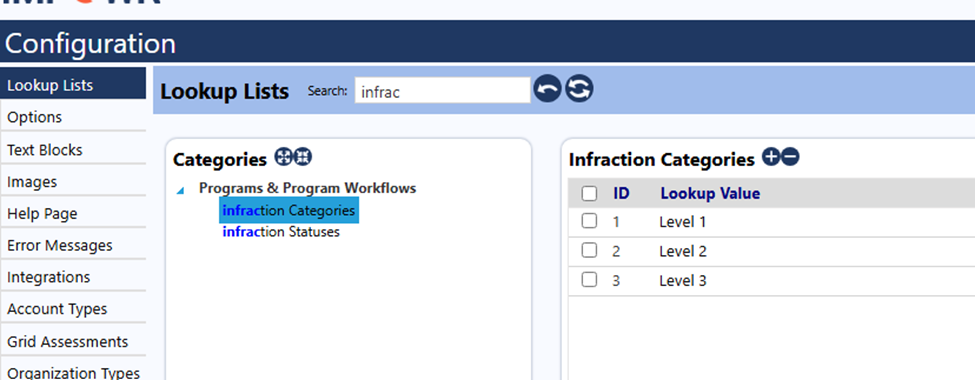This screenshot has height=380, width=975.
Task: Add a new Infraction Categories value
Action: coord(770,157)
